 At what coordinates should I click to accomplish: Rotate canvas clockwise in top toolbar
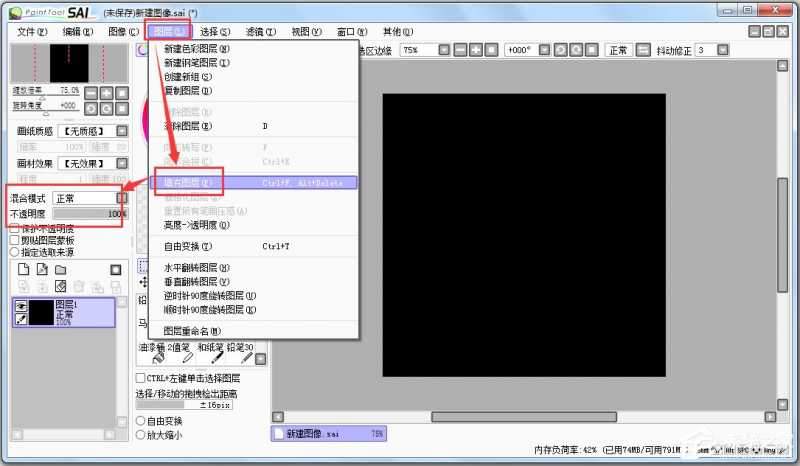coord(576,50)
